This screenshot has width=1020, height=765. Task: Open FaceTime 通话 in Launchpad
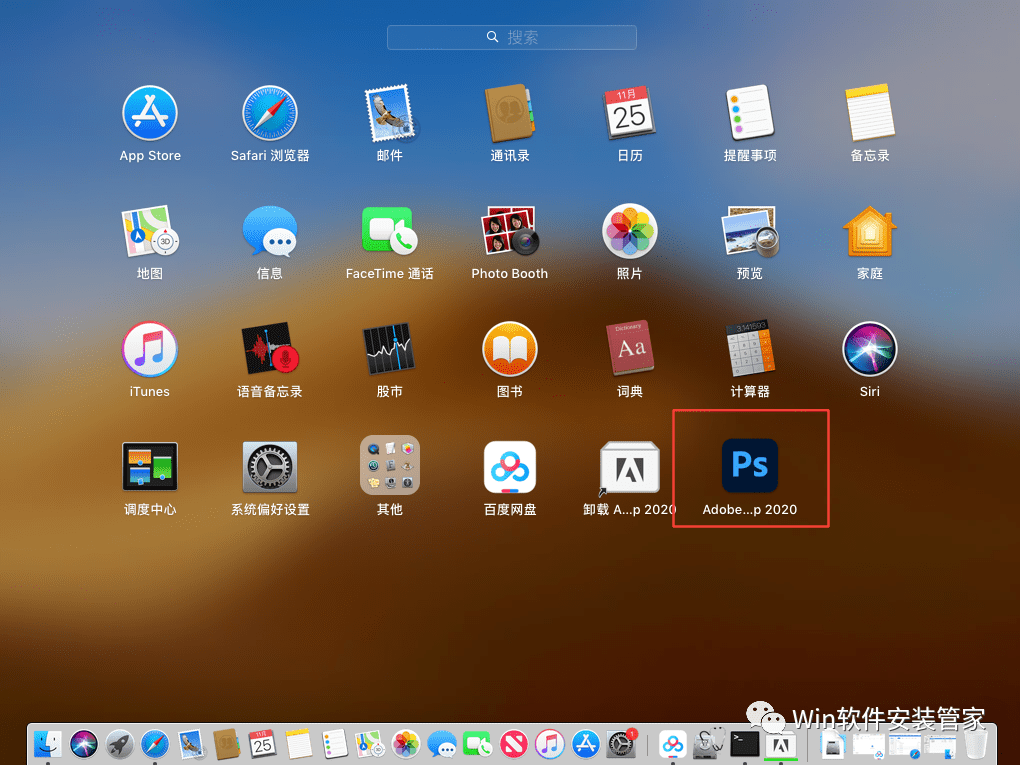pyautogui.click(x=390, y=232)
